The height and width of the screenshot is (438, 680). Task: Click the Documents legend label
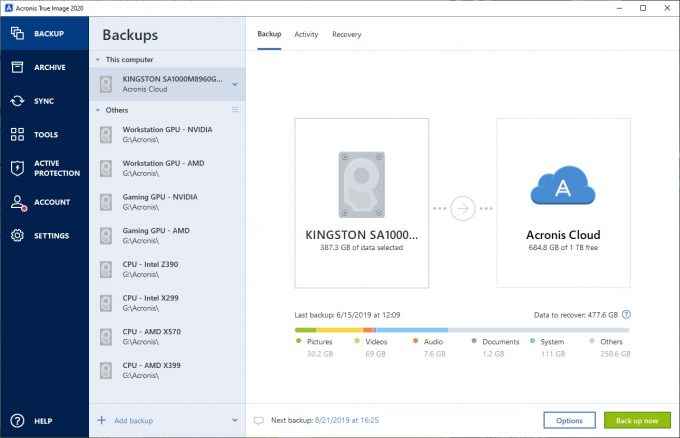click(500, 342)
